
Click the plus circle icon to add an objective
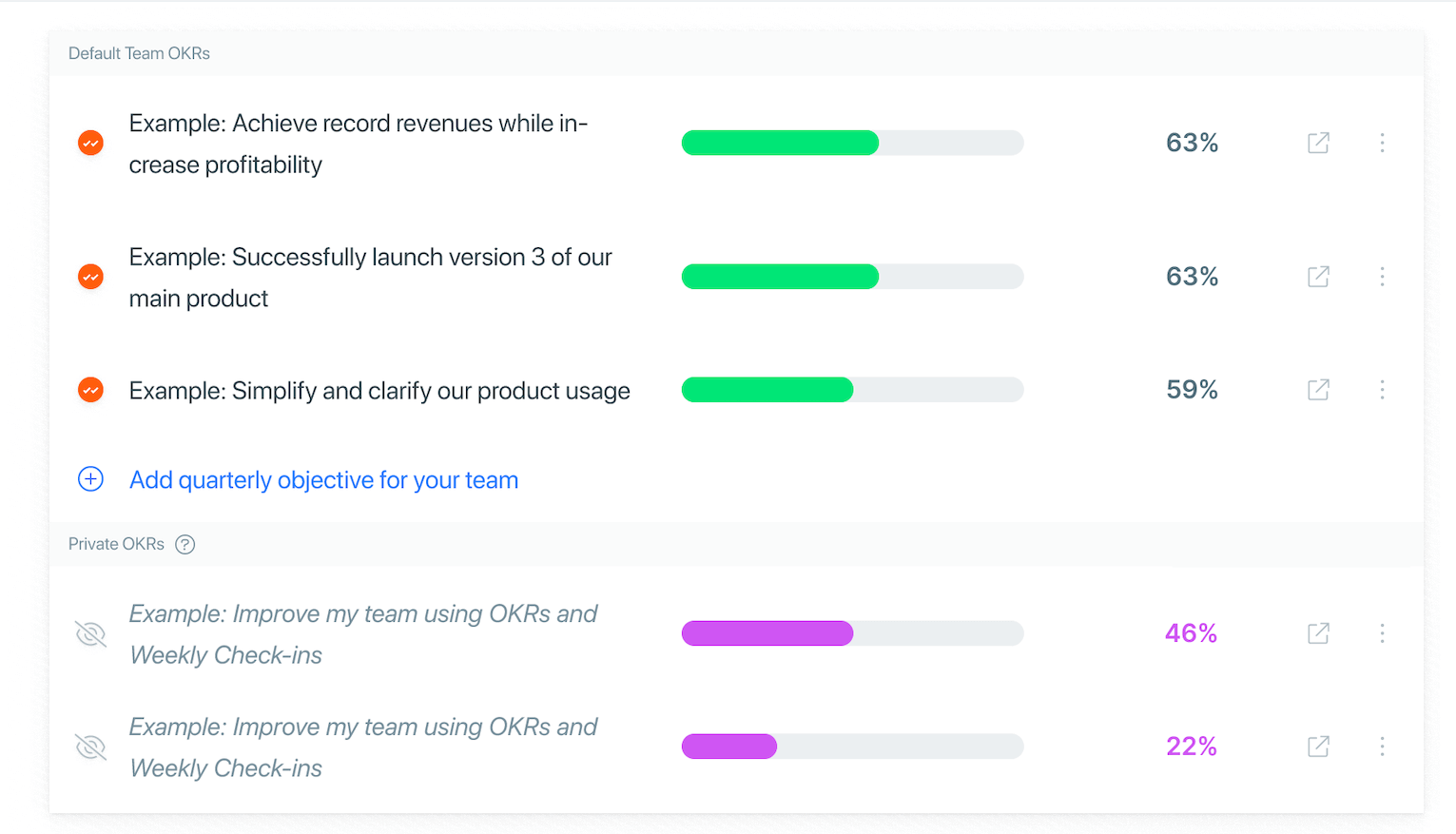(x=90, y=479)
